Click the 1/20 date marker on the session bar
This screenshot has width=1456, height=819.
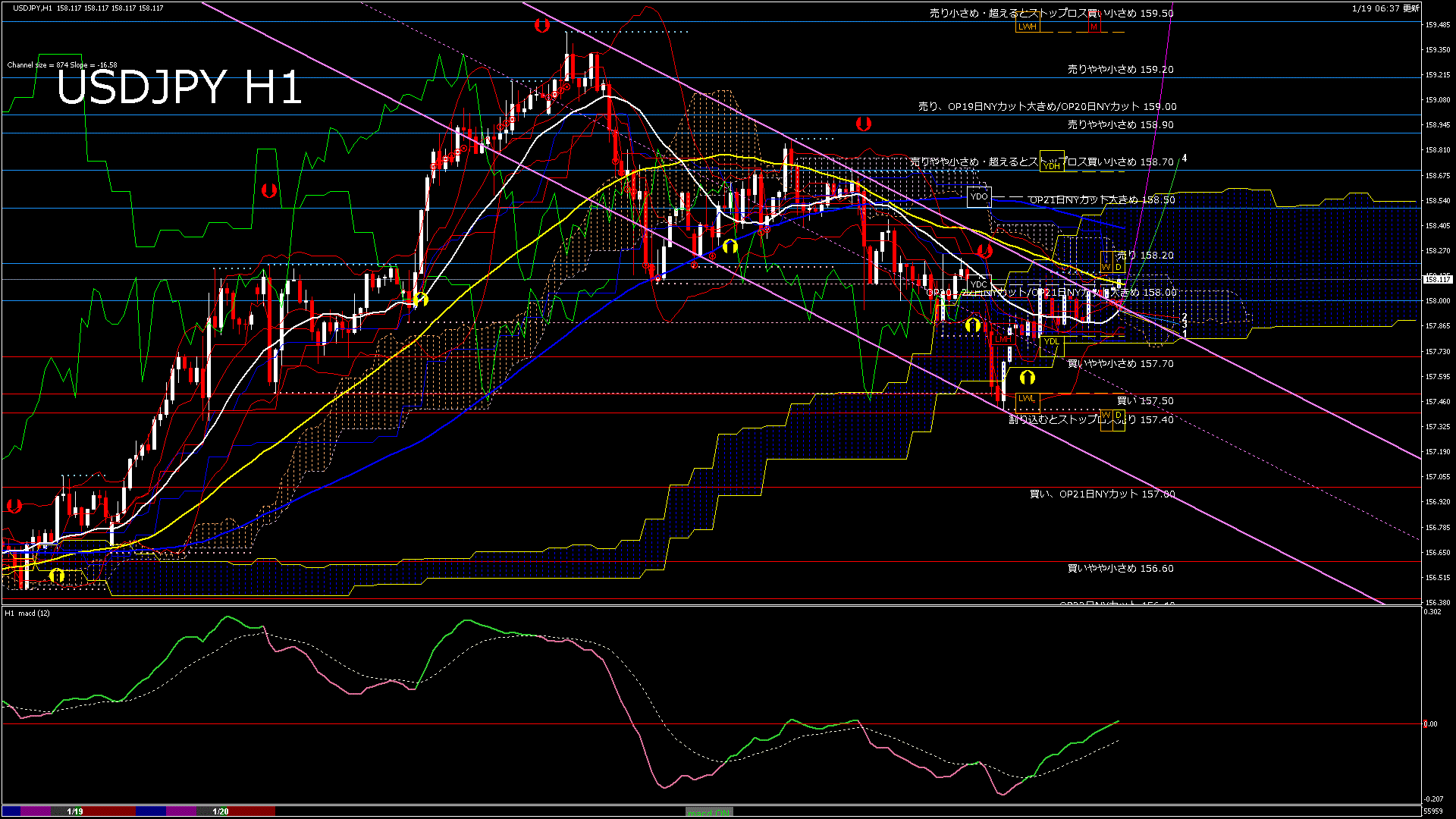(x=221, y=811)
